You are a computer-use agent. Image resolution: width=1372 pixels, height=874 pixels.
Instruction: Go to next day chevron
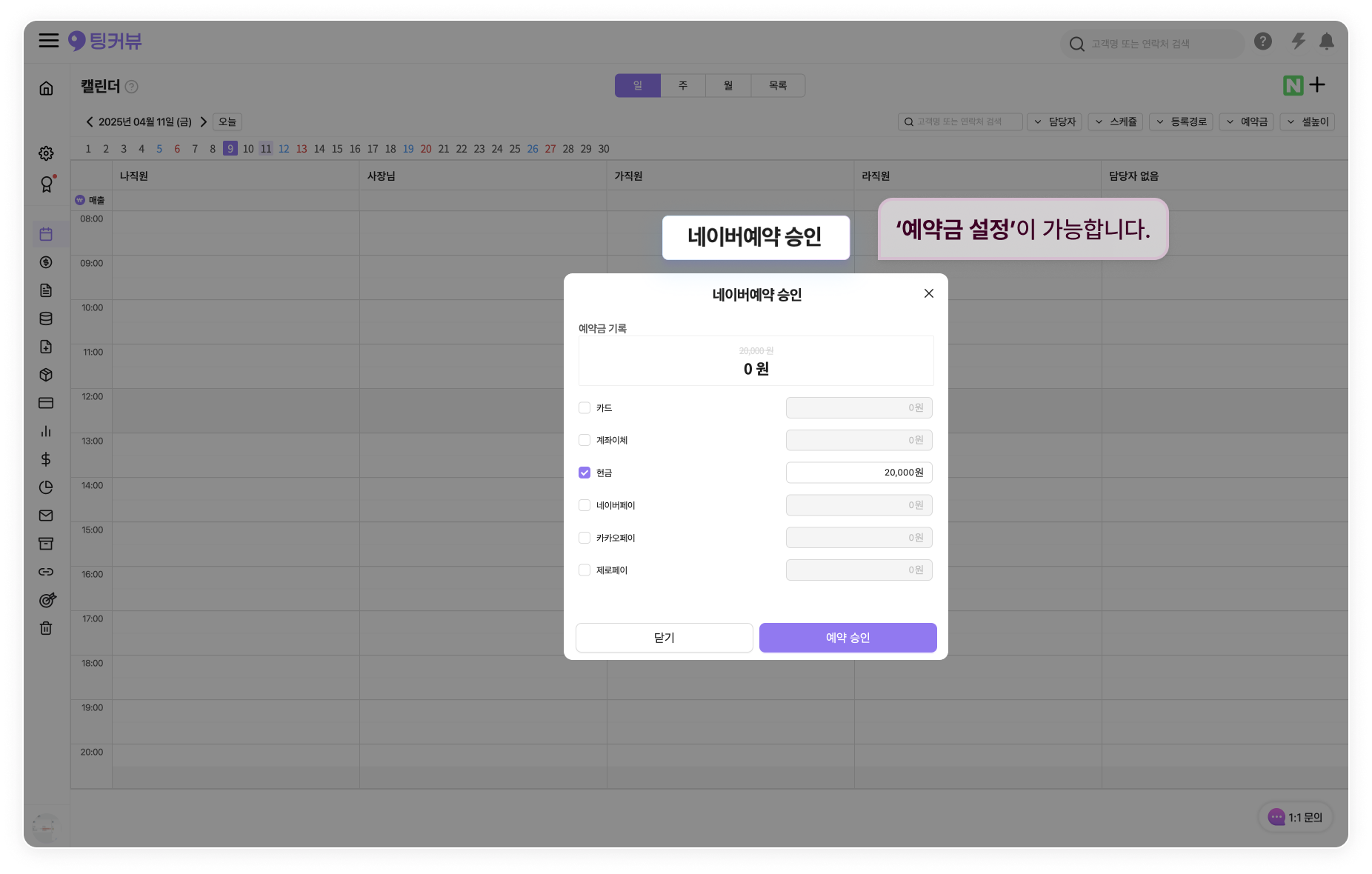click(203, 121)
